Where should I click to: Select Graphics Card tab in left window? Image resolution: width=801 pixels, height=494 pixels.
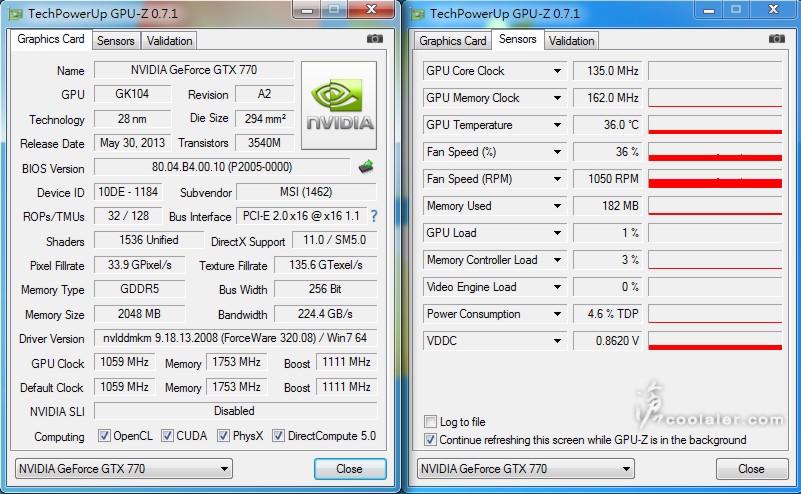click(x=51, y=39)
